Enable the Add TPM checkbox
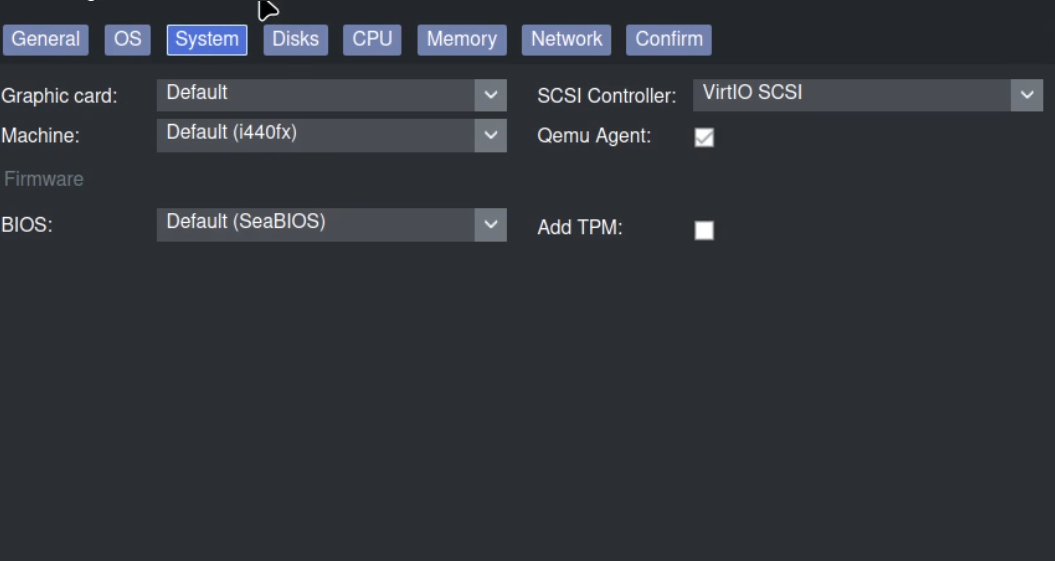Image resolution: width=1055 pixels, height=561 pixels. pyautogui.click(x=704, y=230)
